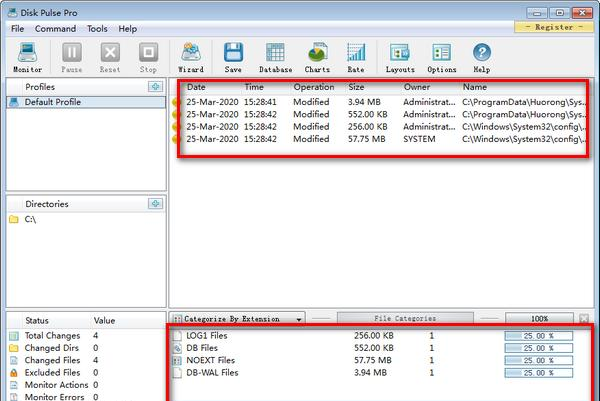Screen dimensions: 600x401
Task: Select the change row owned by SYSTEM
Action: point(379,139)
